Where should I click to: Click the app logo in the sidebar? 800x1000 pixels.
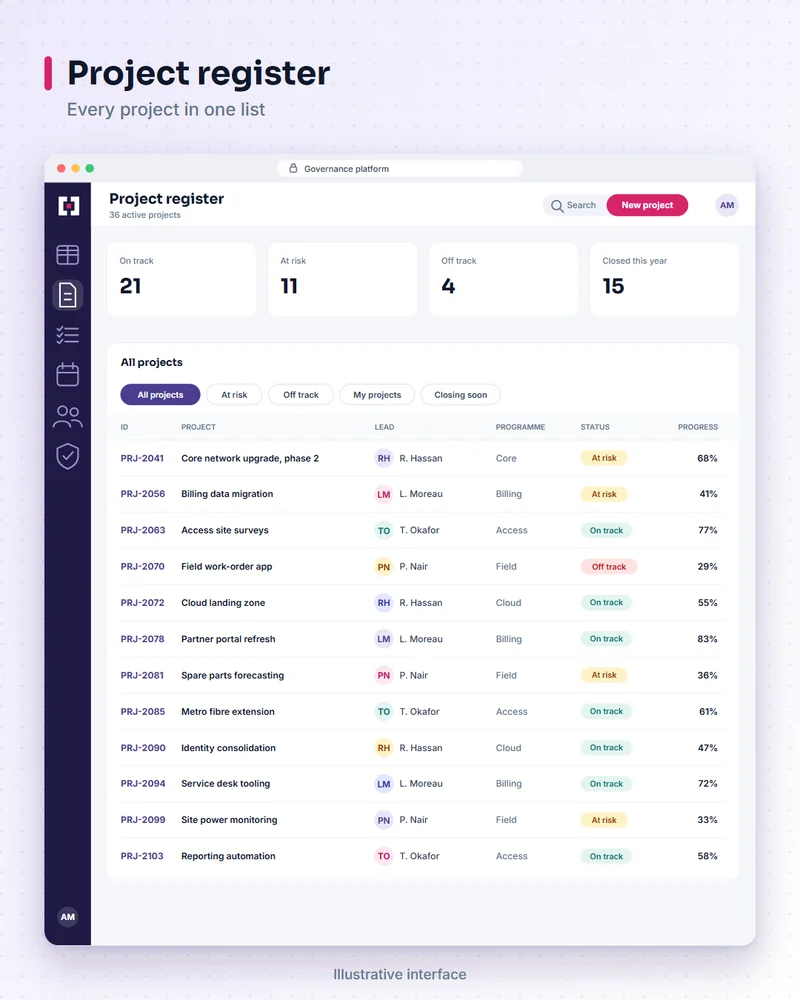(68, 206)
